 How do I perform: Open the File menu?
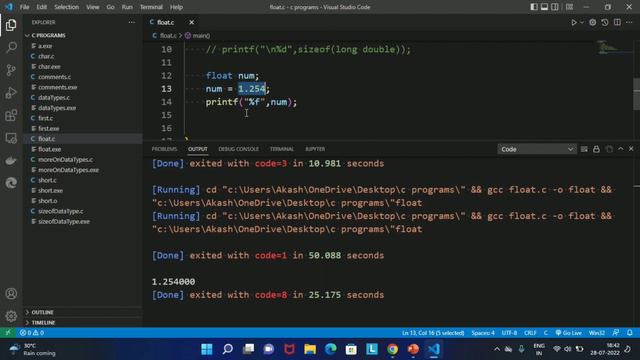coord(24,7)
